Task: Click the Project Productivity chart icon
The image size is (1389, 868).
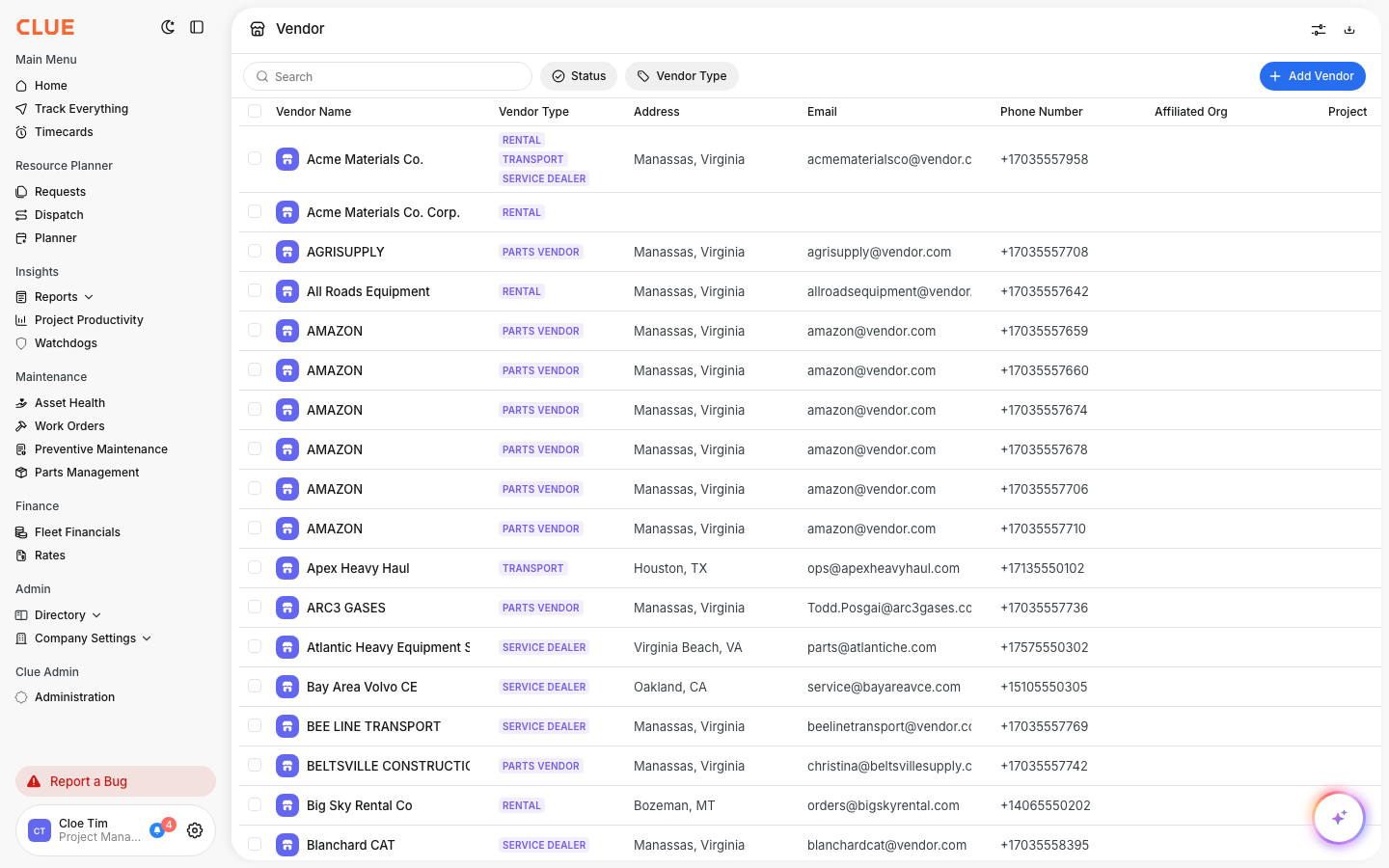Action: coord(21,320)
